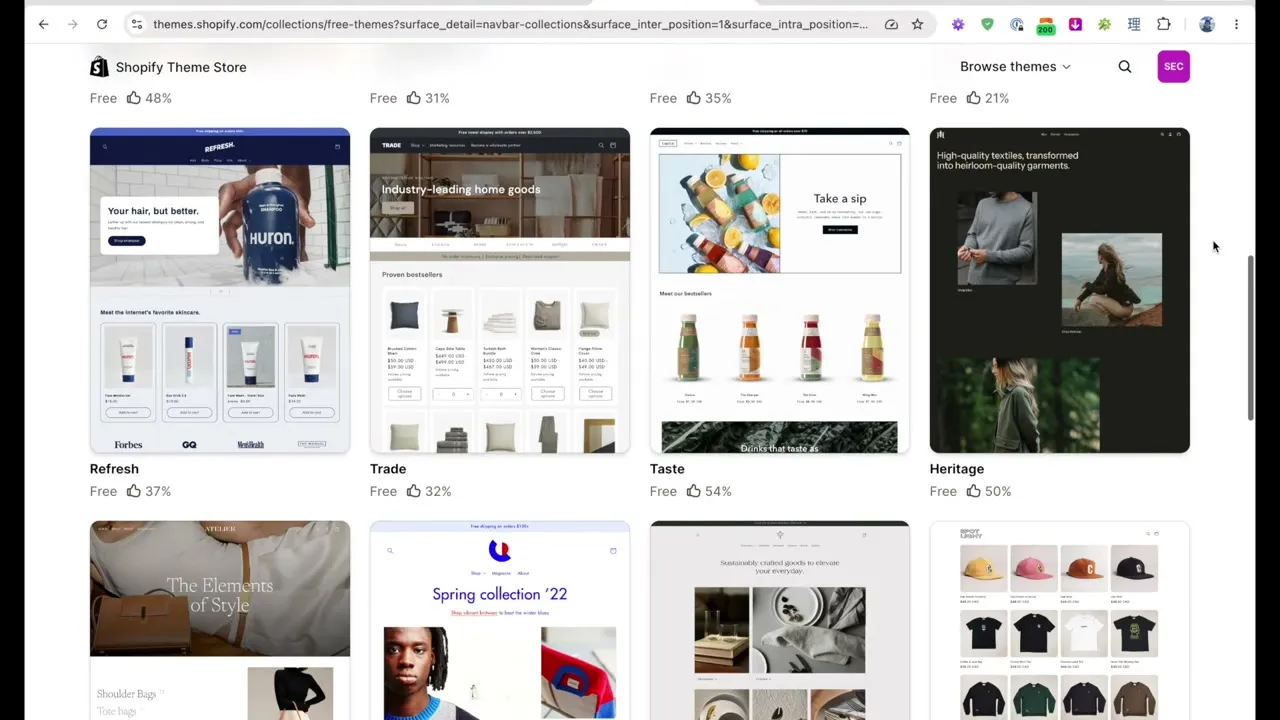The height and width of the screenshot is (720, 1280).
Task: Click the install/cast icon in address bar
Action: [x=891, y=24]
